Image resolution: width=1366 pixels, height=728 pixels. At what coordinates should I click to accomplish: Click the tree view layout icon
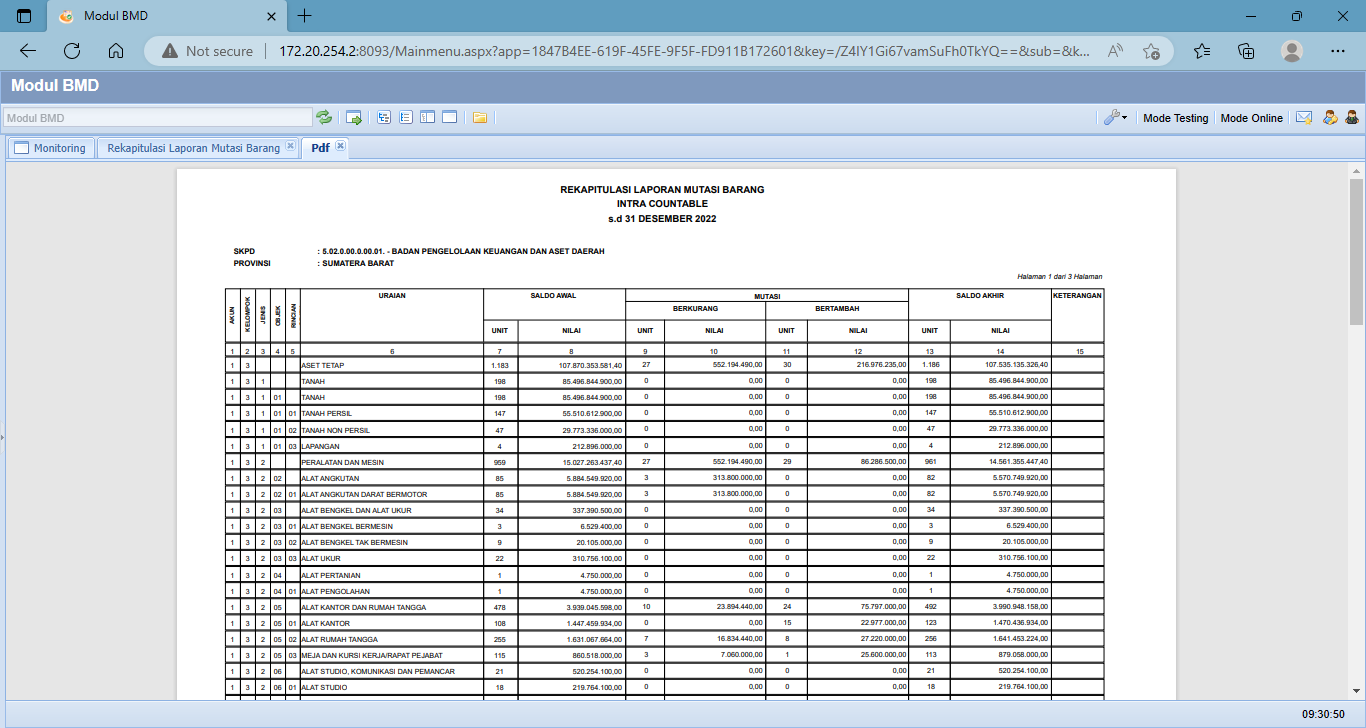click(x=385, y=117)
